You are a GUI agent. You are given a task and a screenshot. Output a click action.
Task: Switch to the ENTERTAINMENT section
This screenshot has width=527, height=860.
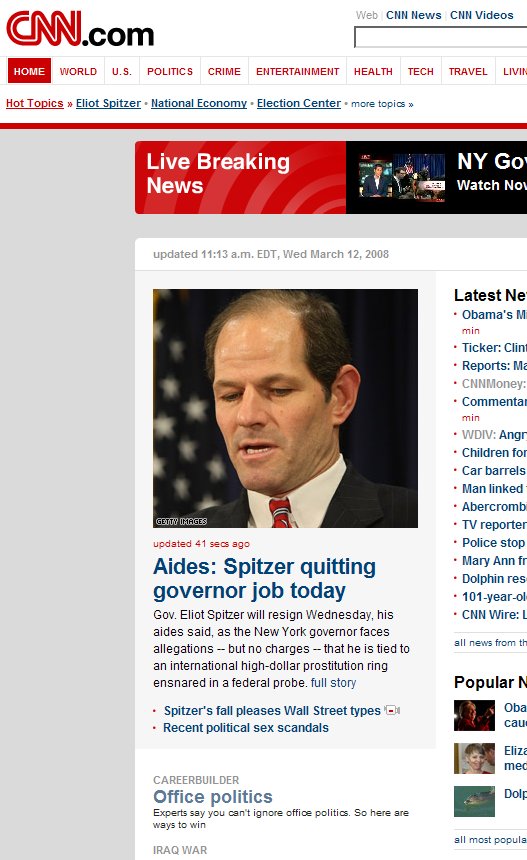(297, 71)
